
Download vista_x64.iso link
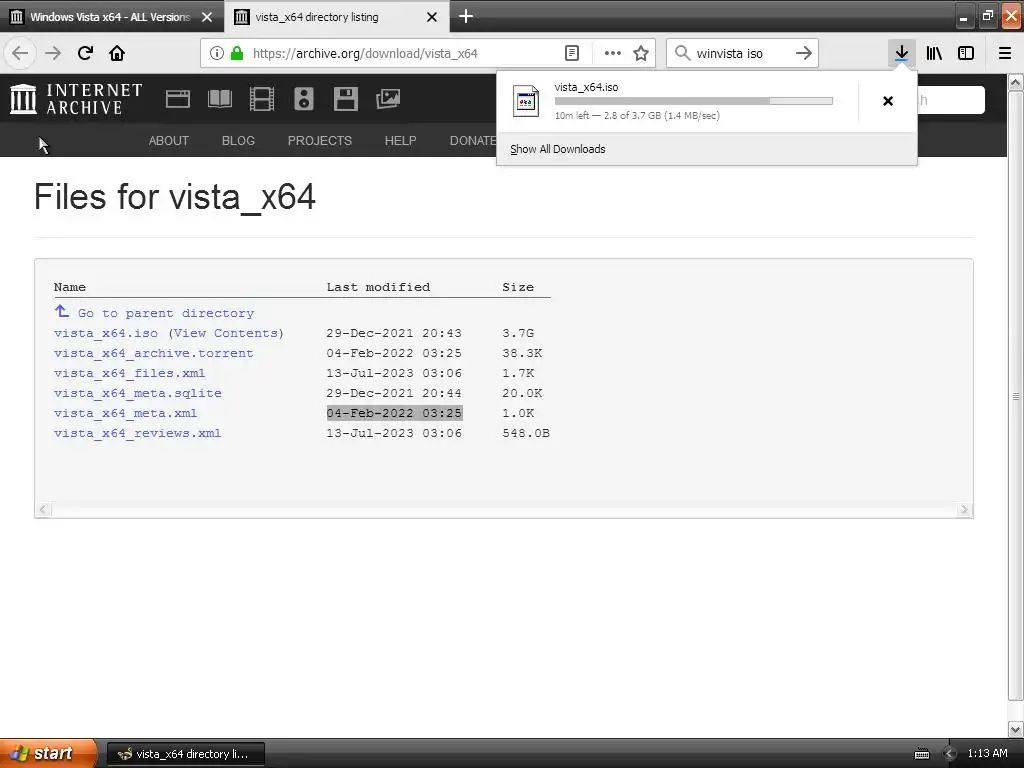click(x=106, y=333)
